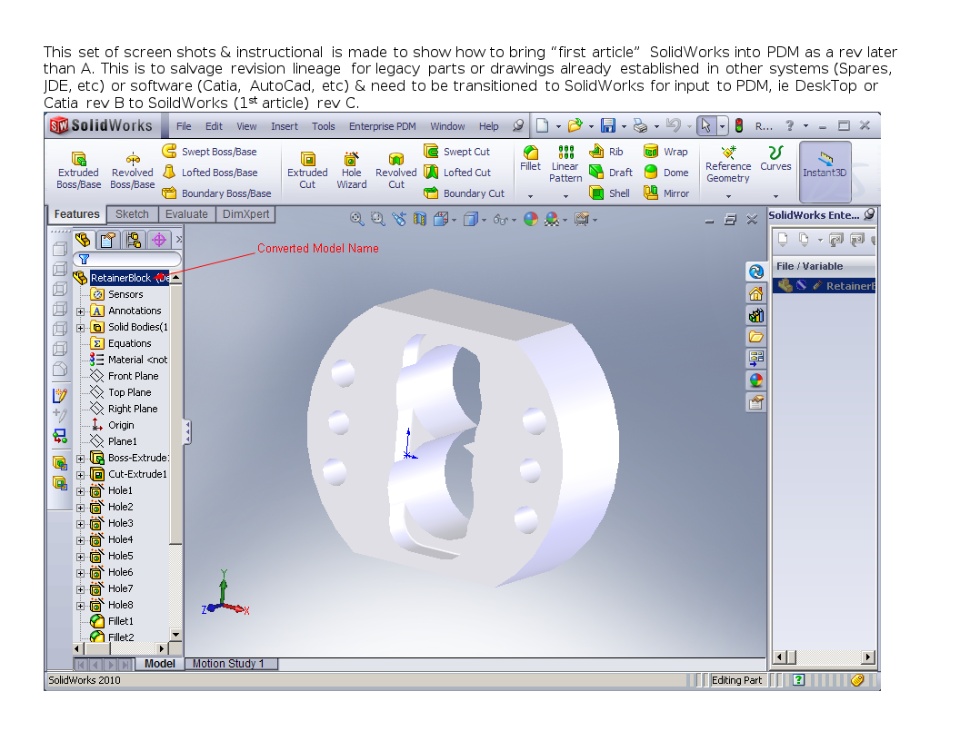
Task: Click the New document icon
Action: [542, 126]
